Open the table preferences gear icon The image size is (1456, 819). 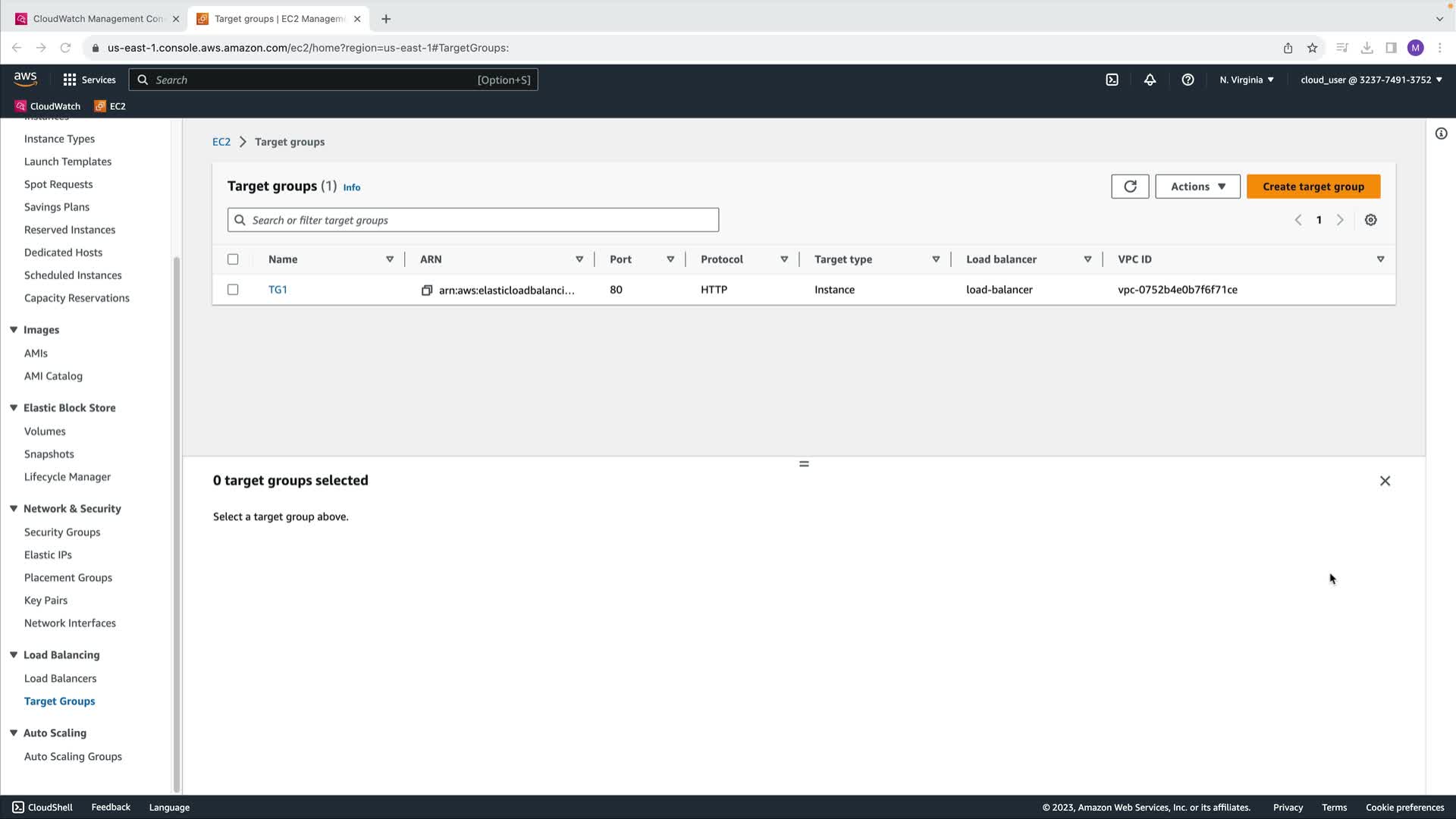(1370, 220)
